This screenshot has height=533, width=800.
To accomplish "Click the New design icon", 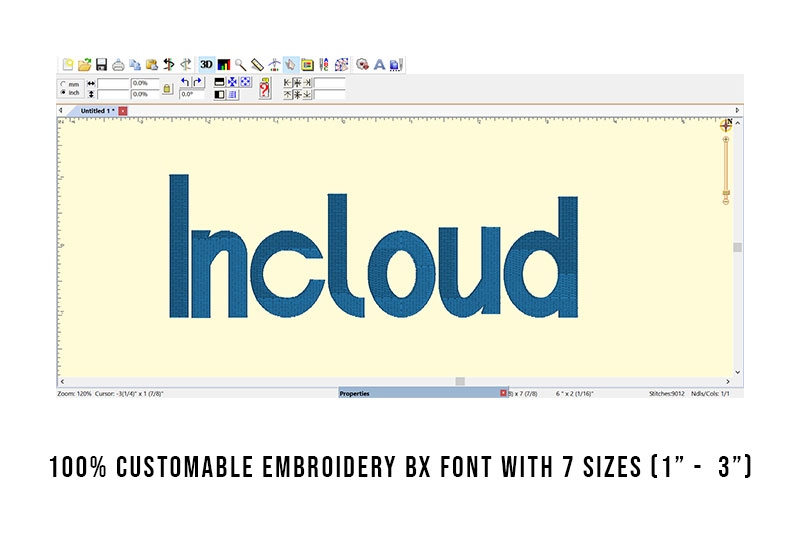I will pyautogui.click(x=68, y=65).
